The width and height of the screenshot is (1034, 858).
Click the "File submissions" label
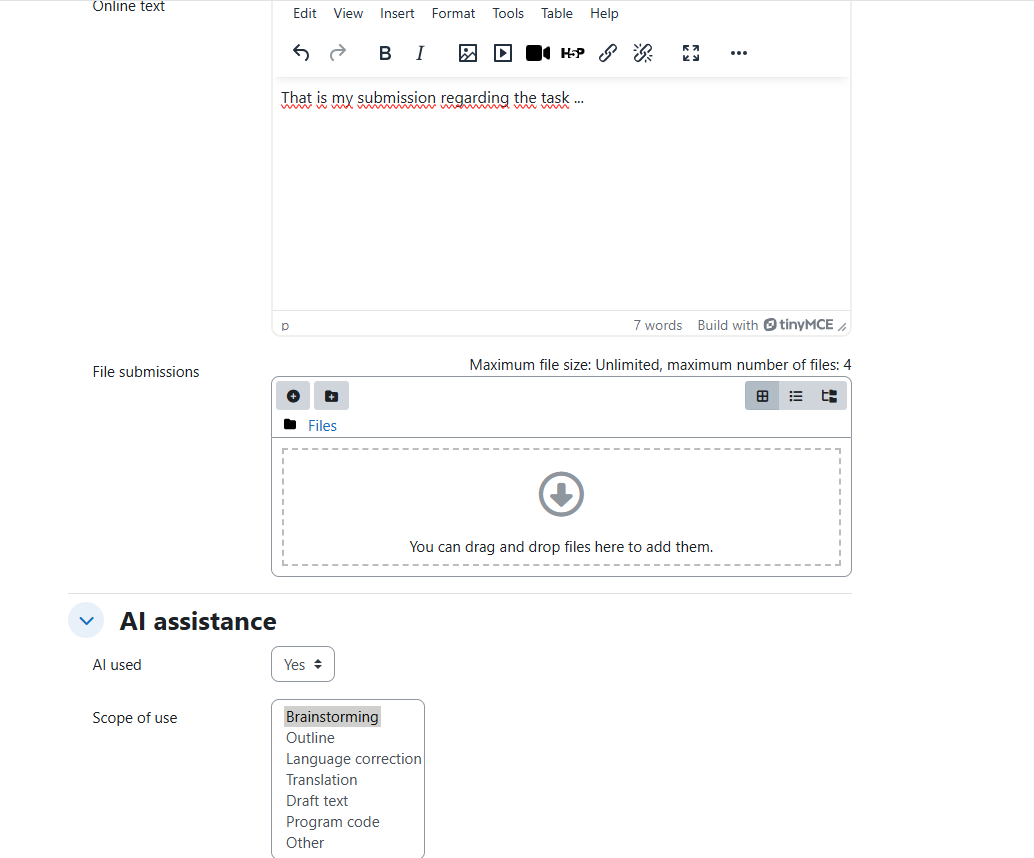[x=146, y=372]
